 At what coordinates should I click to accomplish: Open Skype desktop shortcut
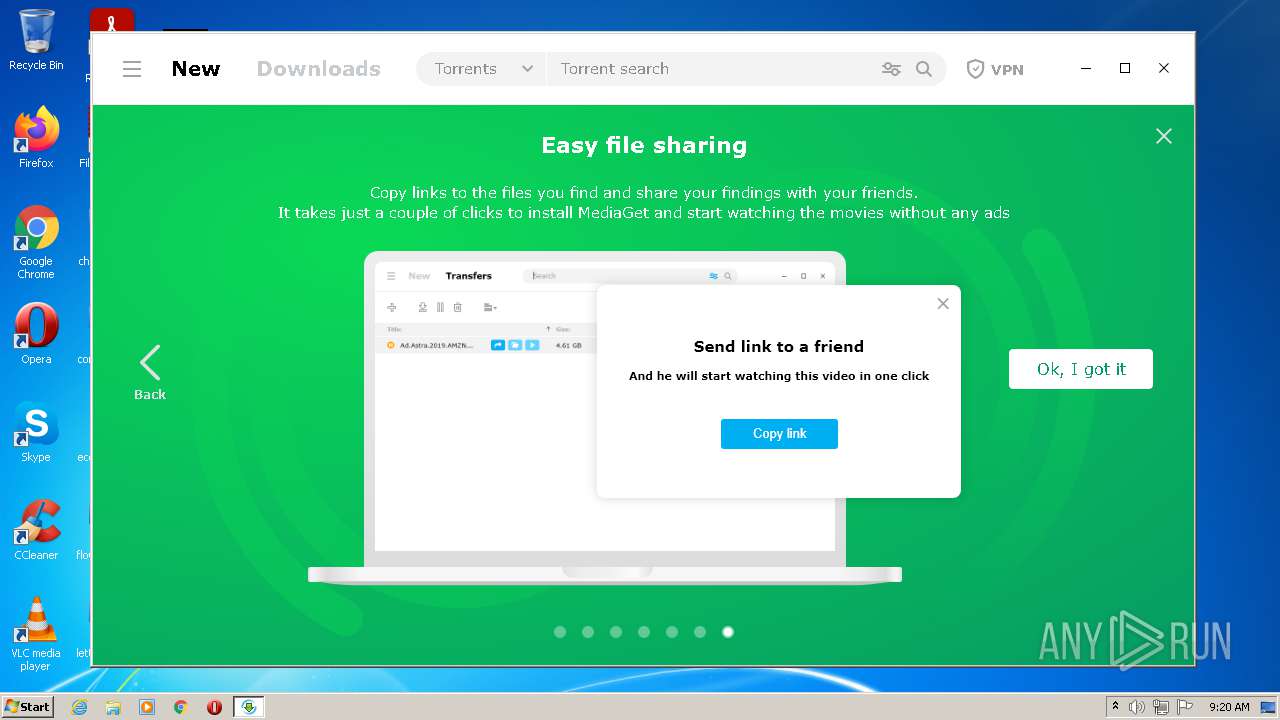[x=36, y=432]
